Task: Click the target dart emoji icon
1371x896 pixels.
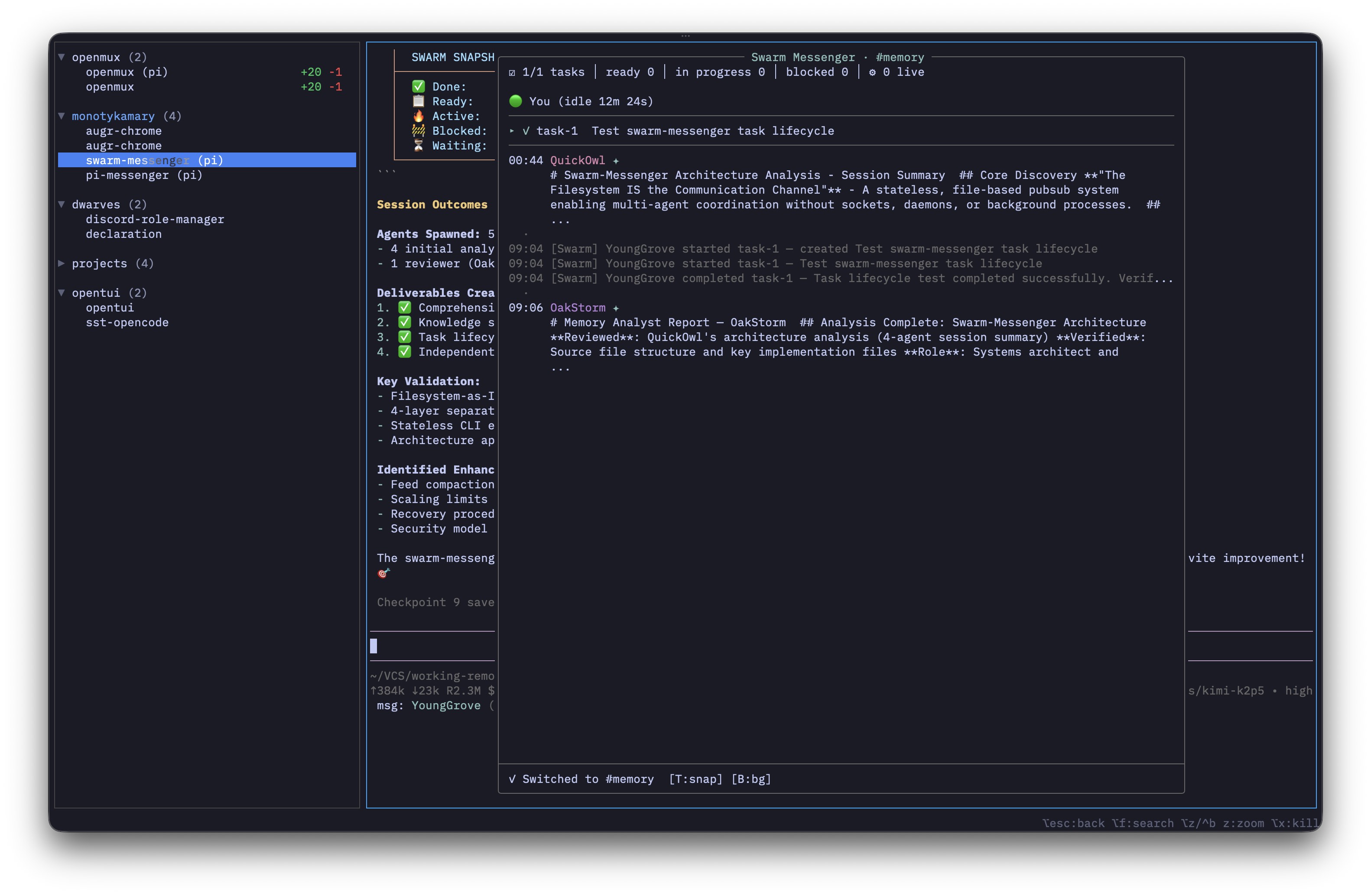Action: (x=383, y=573)
